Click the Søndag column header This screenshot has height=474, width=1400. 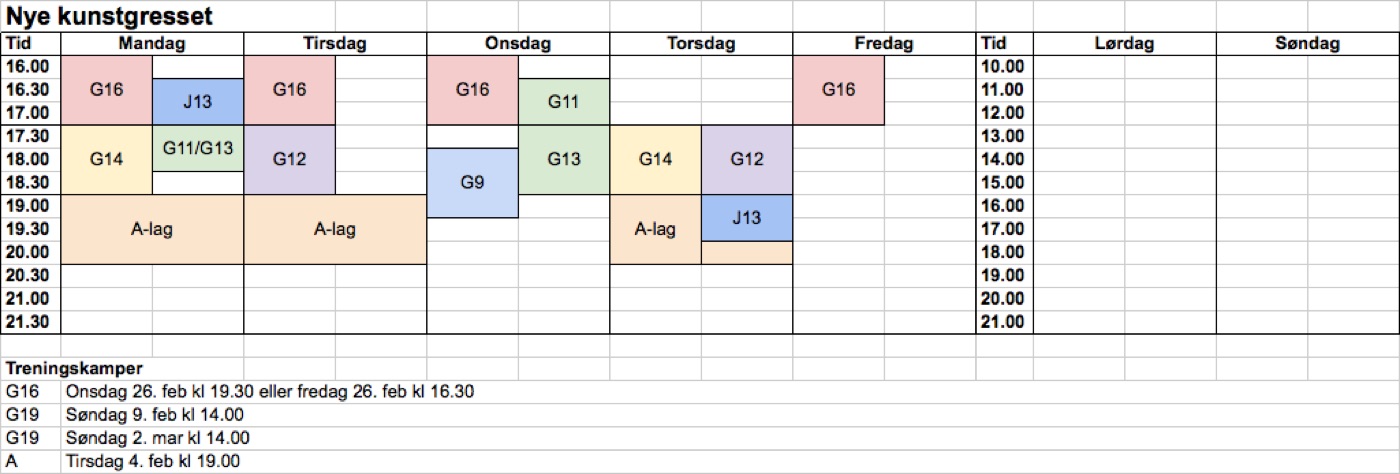click(x=1307, y=44)
